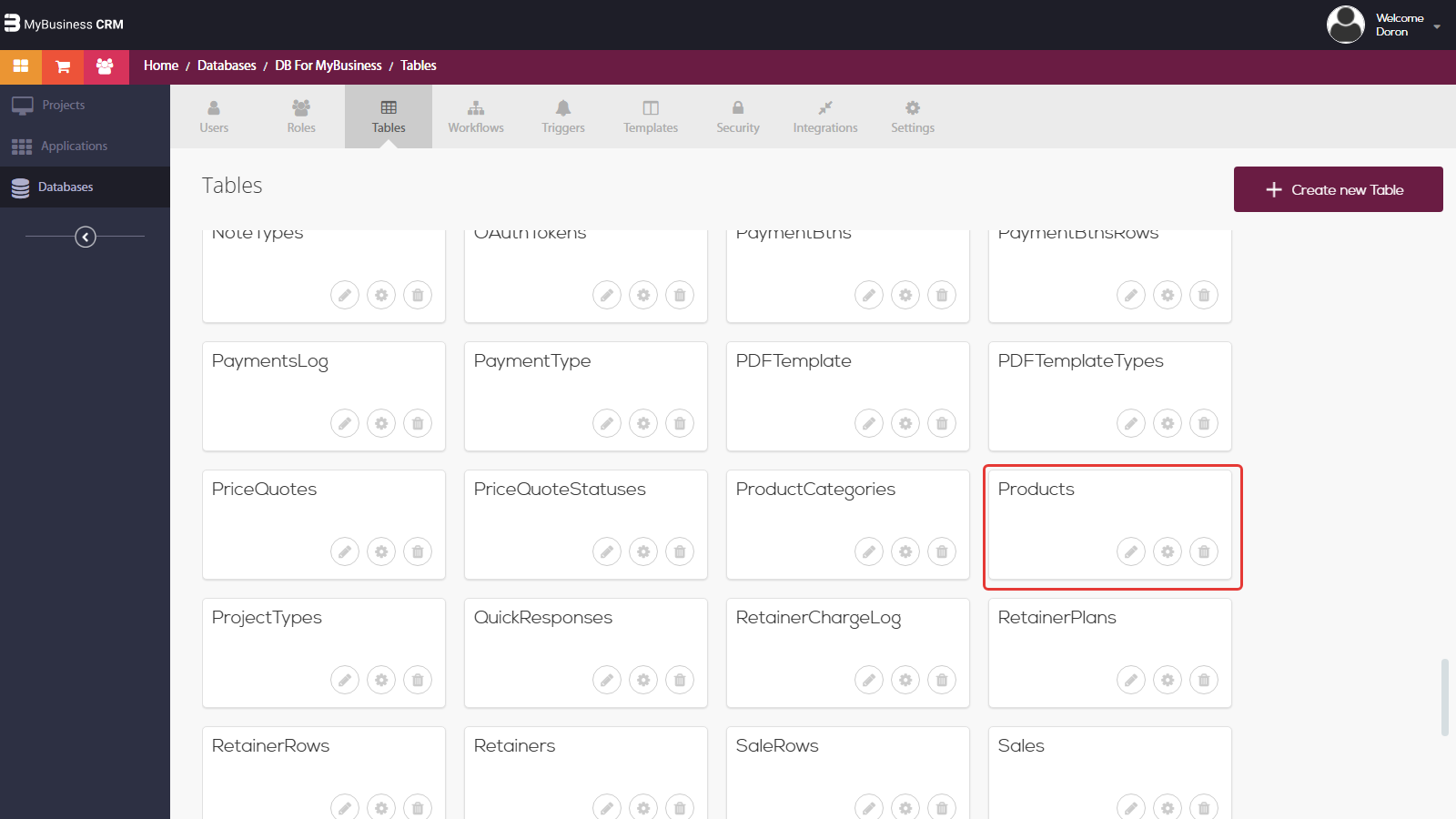Open PDFTemplateTypes settings gear
This screenshot has width=1456, height=819.
coord(1168,423)
